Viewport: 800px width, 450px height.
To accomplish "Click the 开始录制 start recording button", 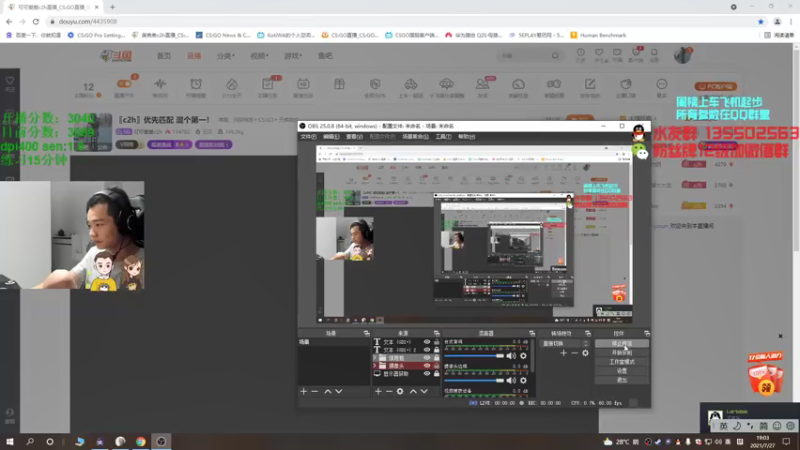I will point(622,353).
